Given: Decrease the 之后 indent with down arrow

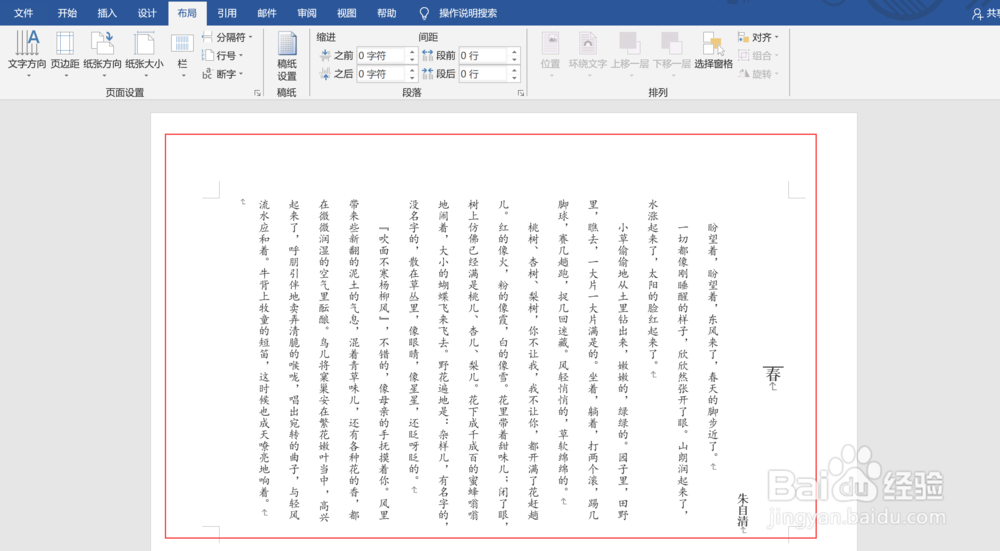Looking at the screenshot, I should [412, 78].
